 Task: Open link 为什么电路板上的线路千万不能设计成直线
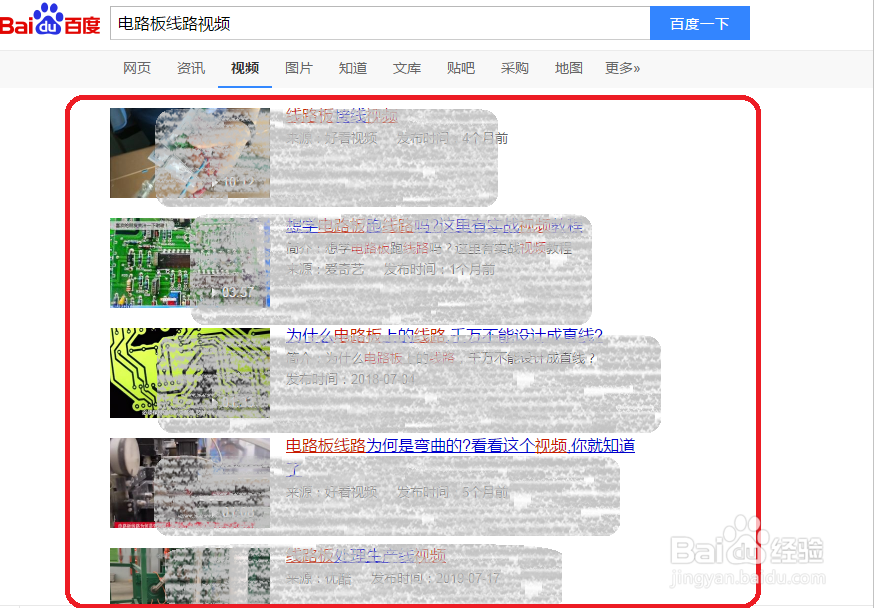444,335
